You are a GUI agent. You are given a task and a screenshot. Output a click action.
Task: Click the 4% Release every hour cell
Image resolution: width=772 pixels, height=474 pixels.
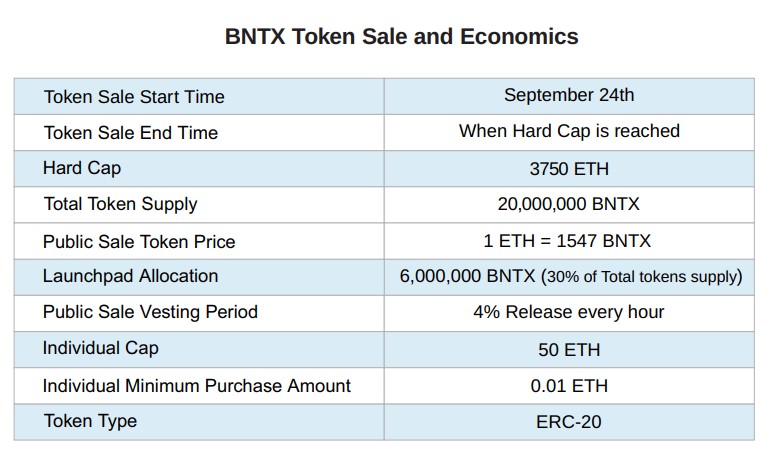[569, 312]
